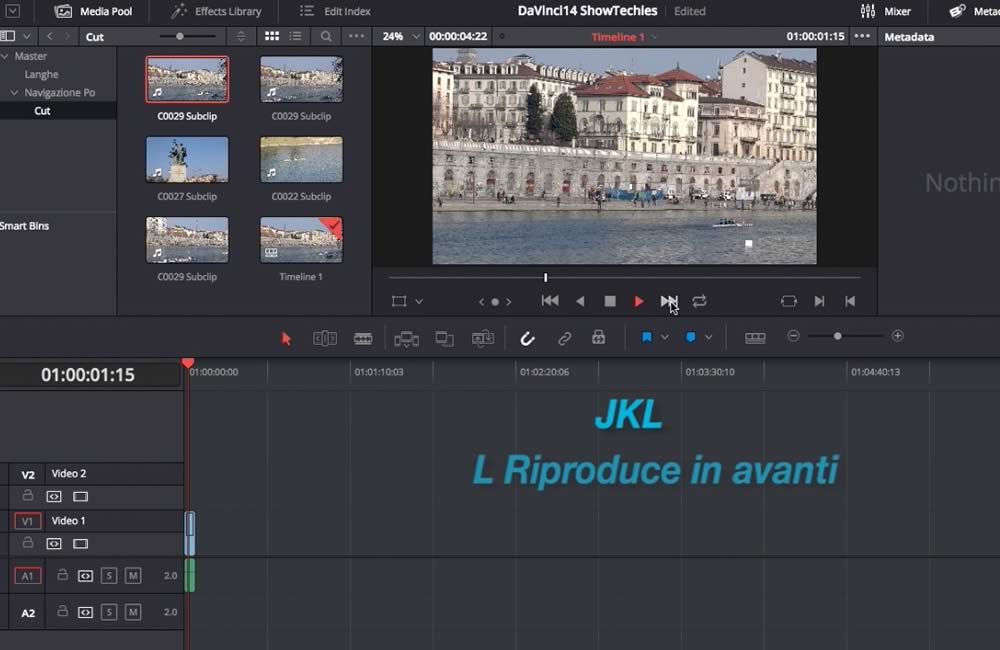Collapse the Navigazione Po bin

(14, 92)
